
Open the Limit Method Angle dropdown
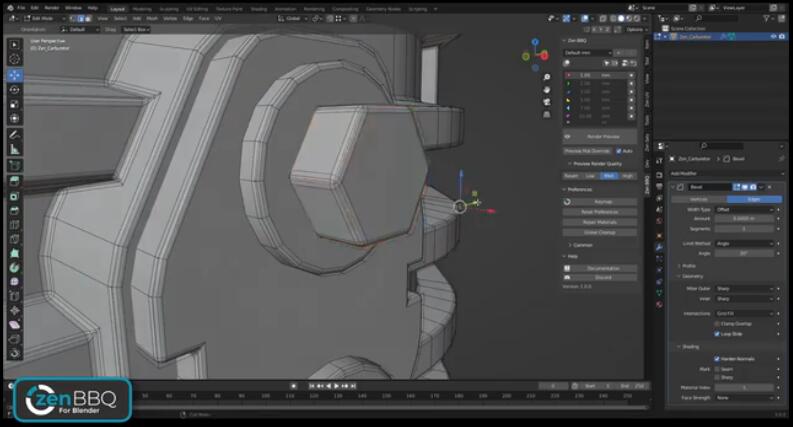tap(744, 243)
